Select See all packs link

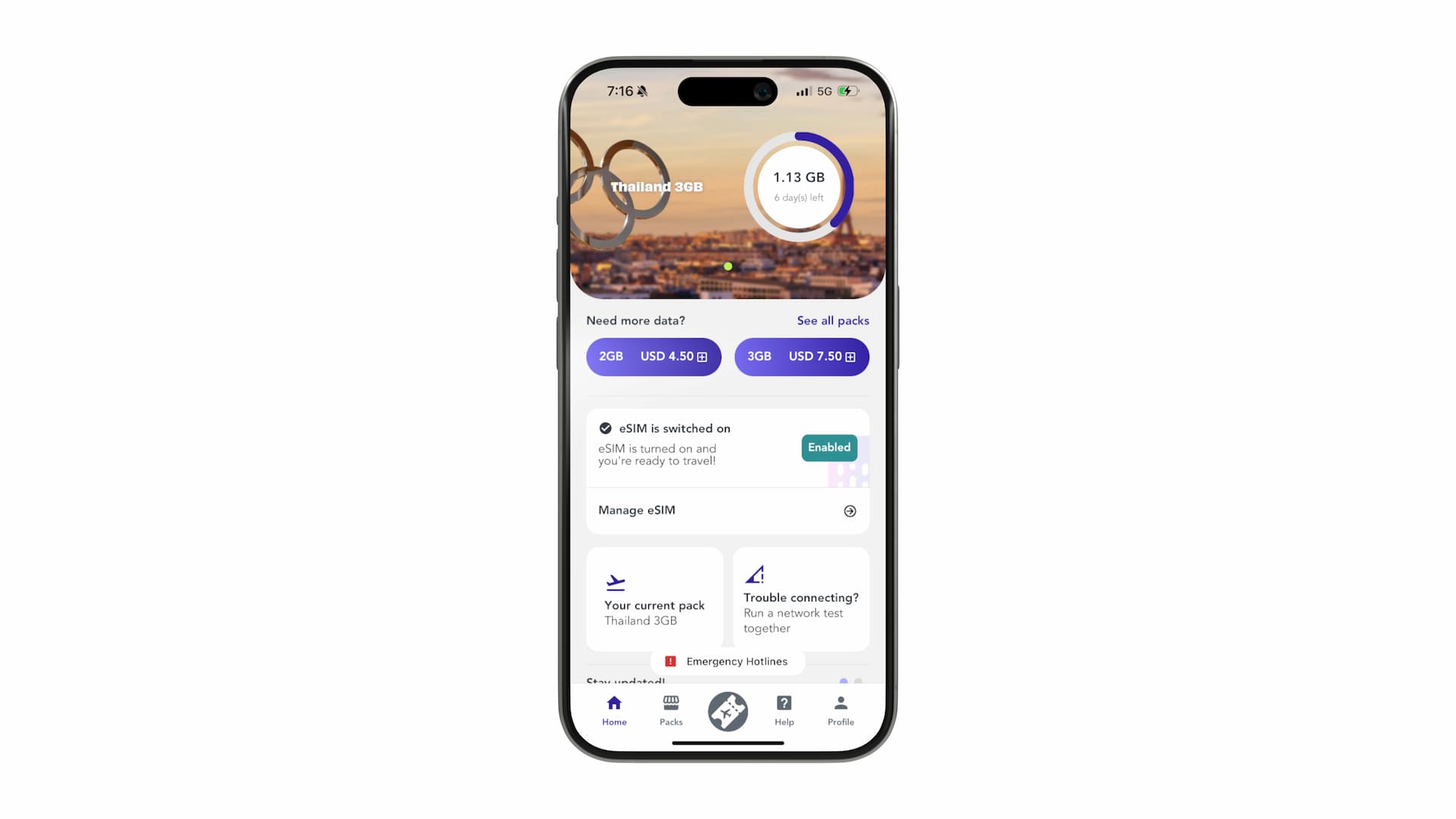(833, 320)
